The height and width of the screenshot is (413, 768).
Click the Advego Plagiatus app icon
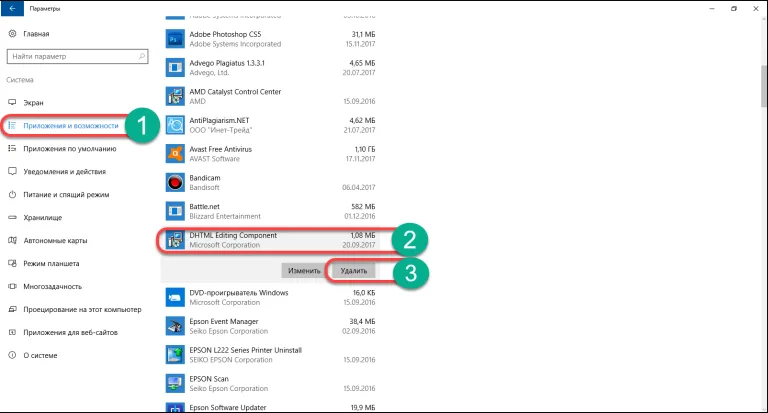point(175,68)
